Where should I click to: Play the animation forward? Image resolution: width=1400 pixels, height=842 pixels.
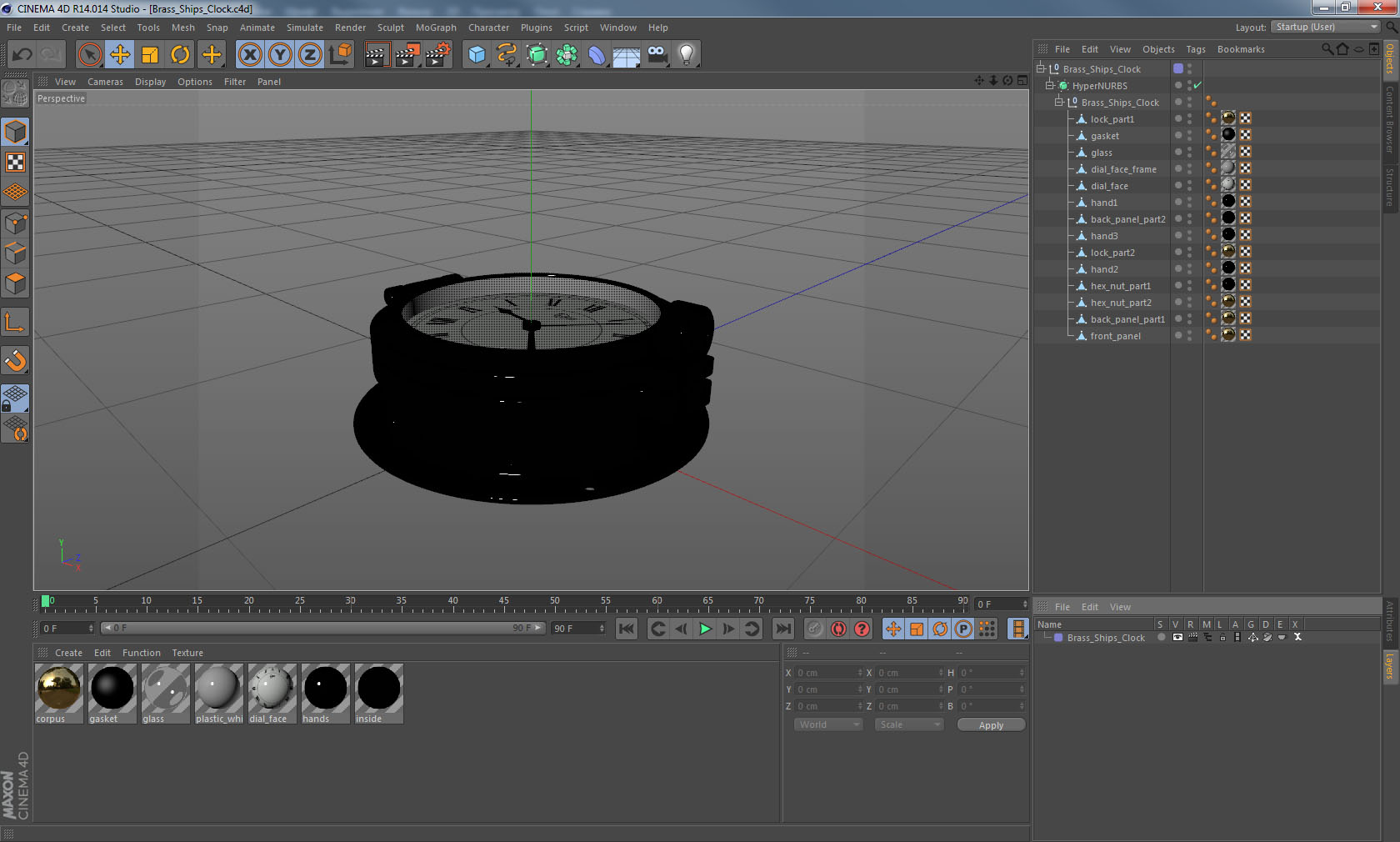(705, 629)
